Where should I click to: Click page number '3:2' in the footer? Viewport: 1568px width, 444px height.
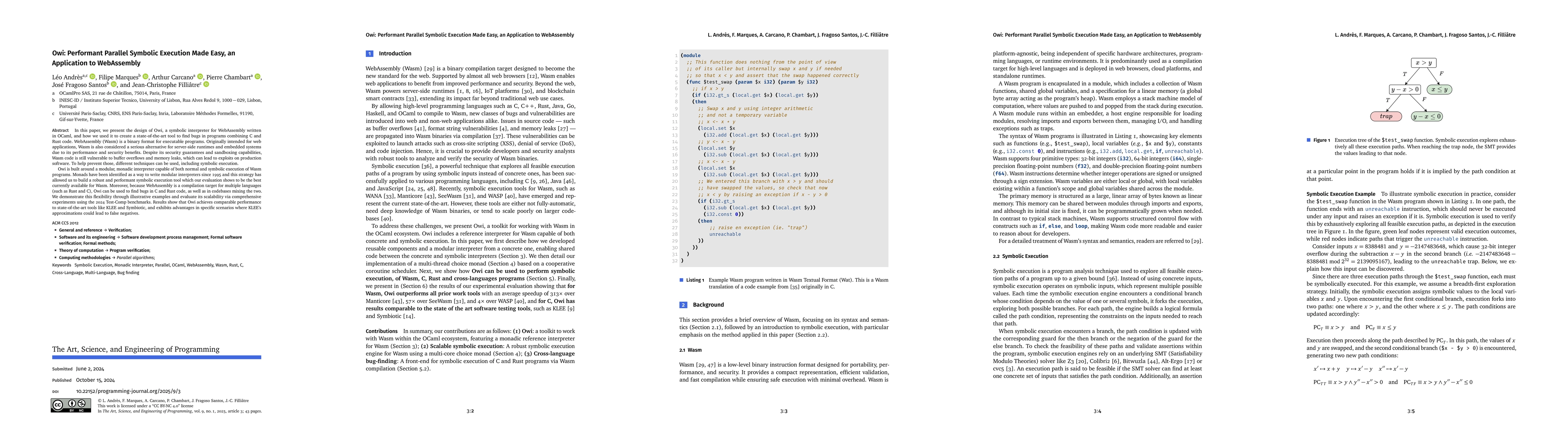click(470, 411)
